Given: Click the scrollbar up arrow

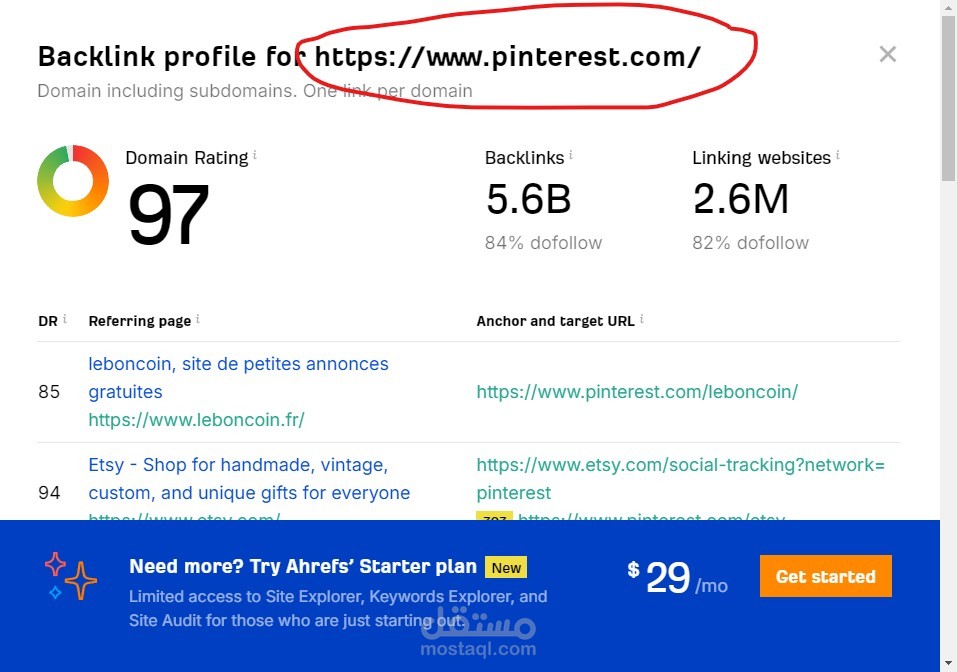Looking at the screenshot, I should coord(948,8).
